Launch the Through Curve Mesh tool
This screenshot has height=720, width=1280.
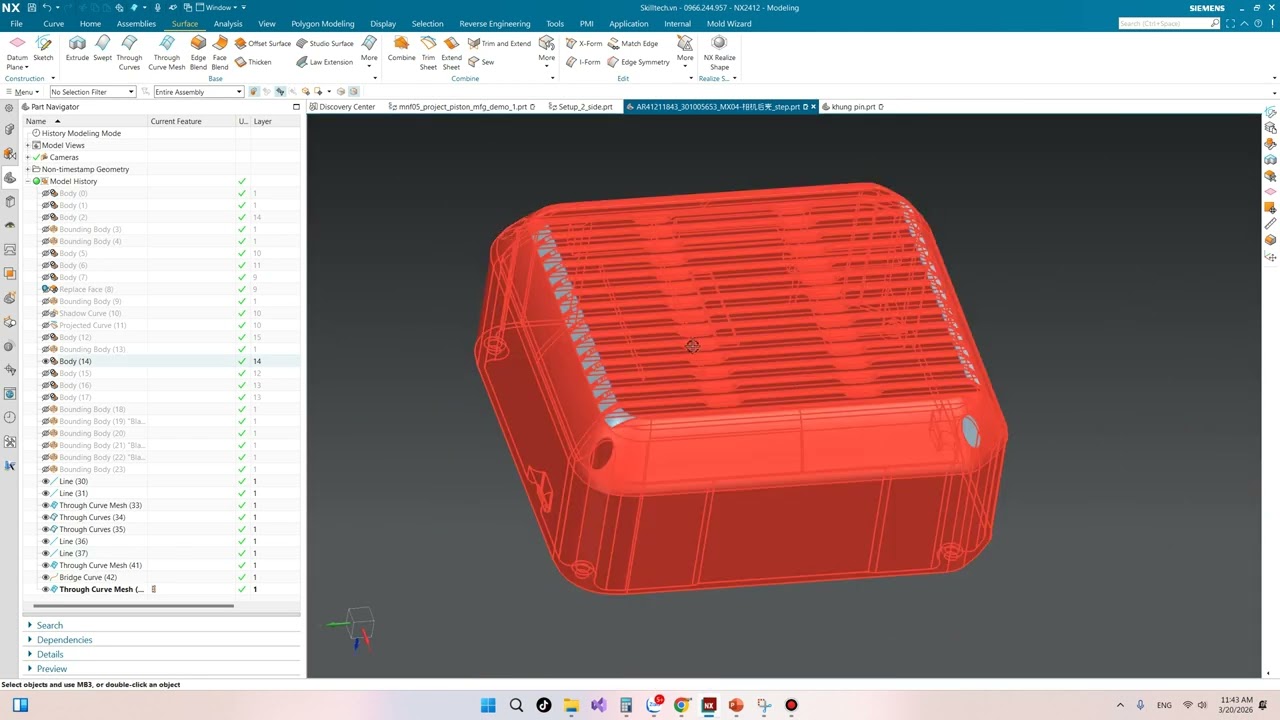point(167,53)
